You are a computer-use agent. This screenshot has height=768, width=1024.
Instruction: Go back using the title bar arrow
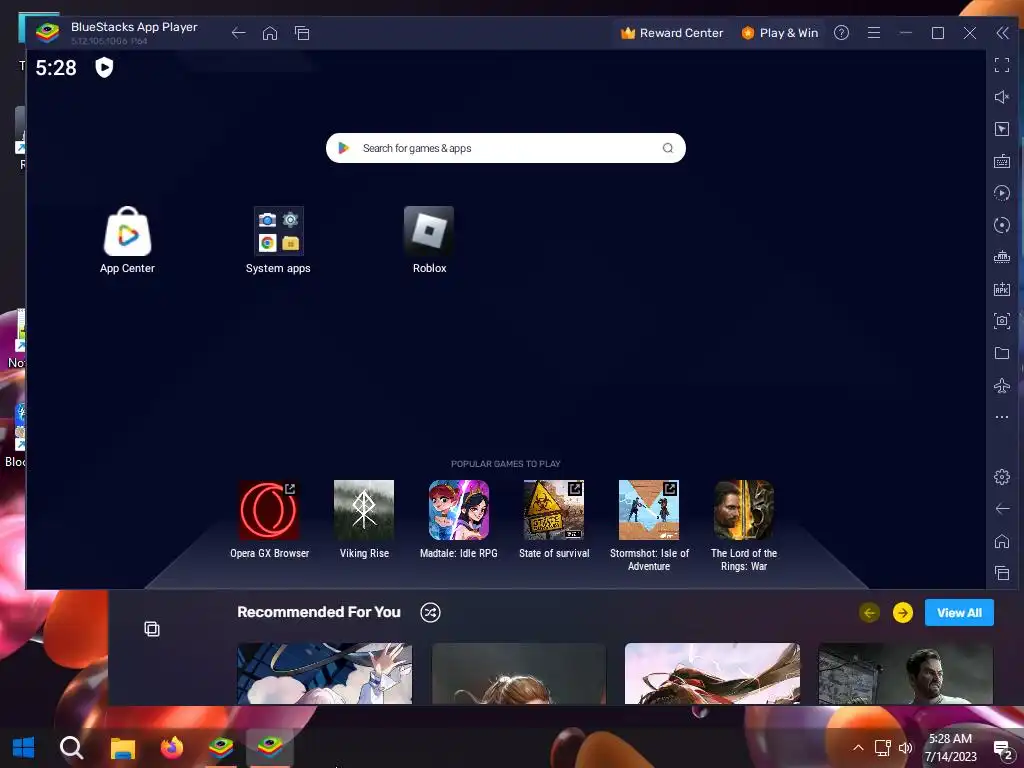[x=238, y=33]
